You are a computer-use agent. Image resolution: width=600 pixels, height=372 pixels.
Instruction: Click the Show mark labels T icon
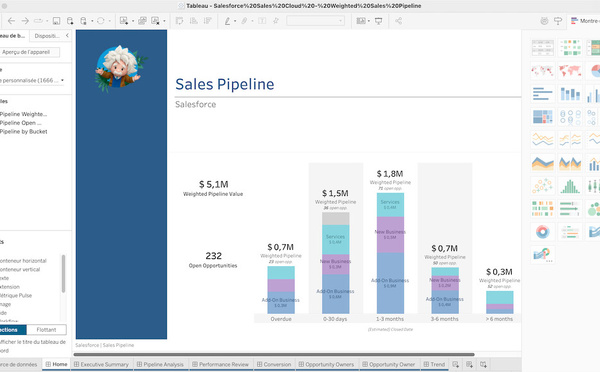tap(262, 21)
